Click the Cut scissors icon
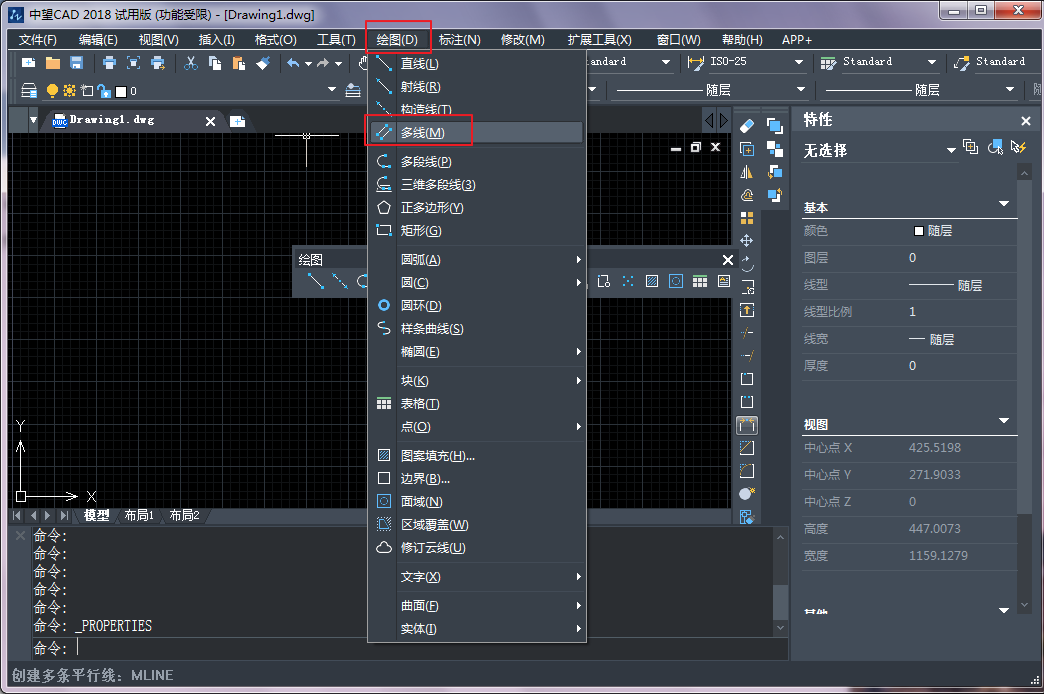 [191, 63]
